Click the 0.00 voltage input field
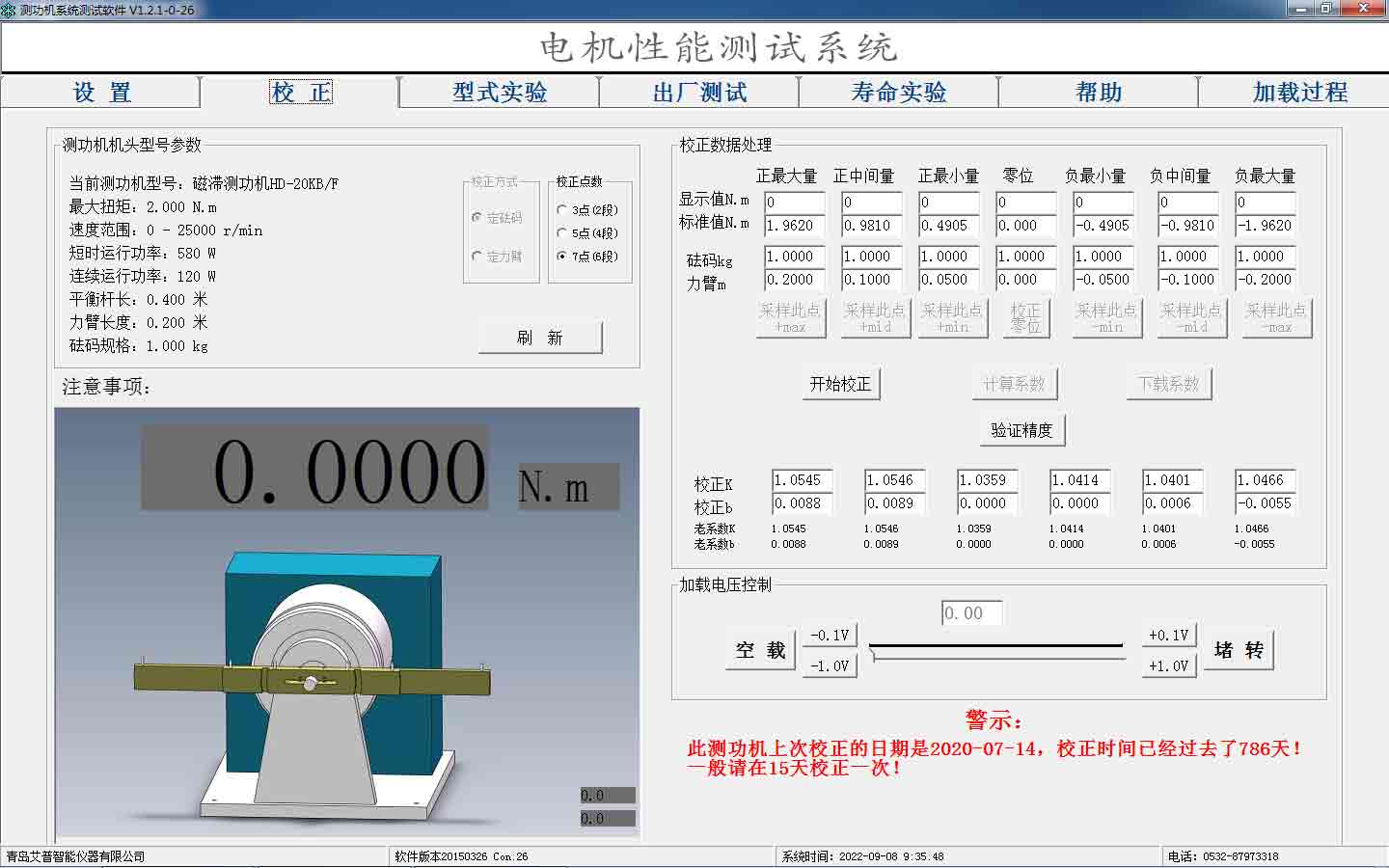 click(x=970, y=611)
